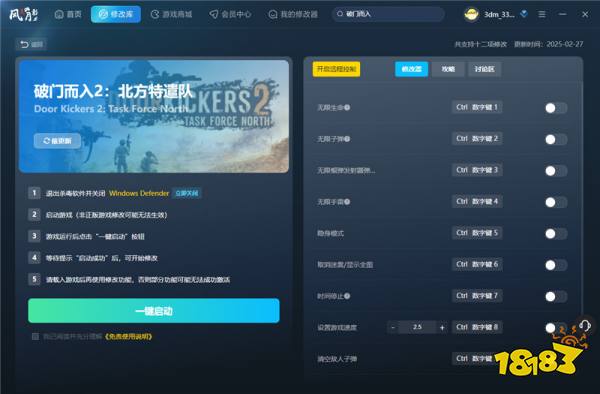Enable the 无限生命 toggle
600x394 pixels.
pos(556,108)
